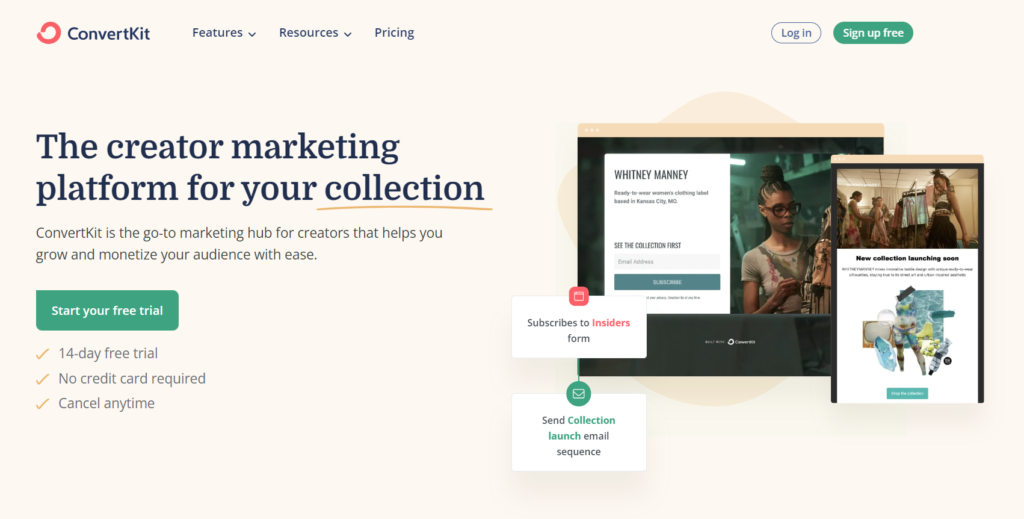Click the Log in button

[x=796, y=33]
